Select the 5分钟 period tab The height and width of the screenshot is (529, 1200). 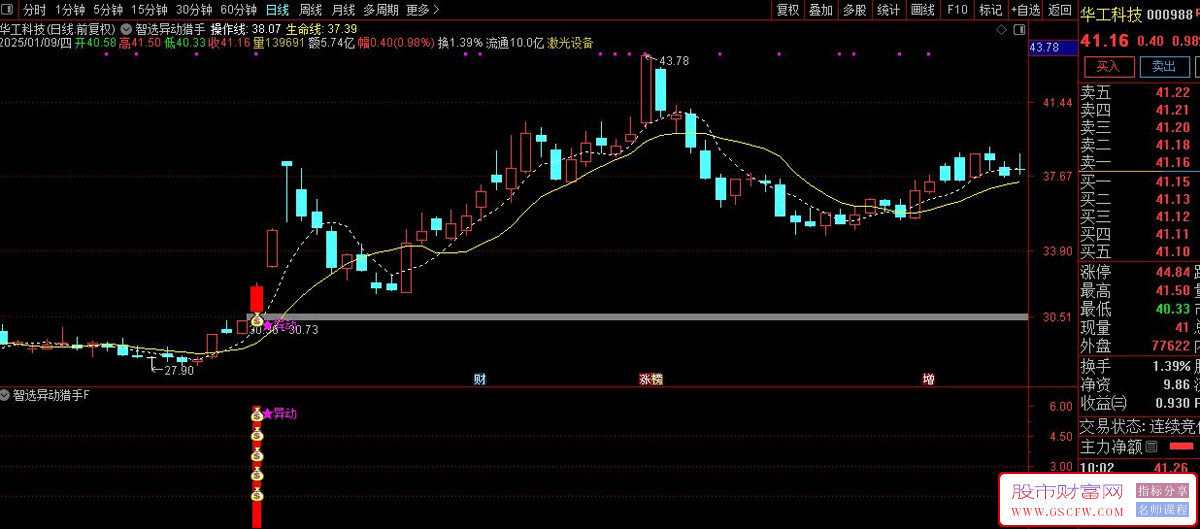[x=109, y=10]
